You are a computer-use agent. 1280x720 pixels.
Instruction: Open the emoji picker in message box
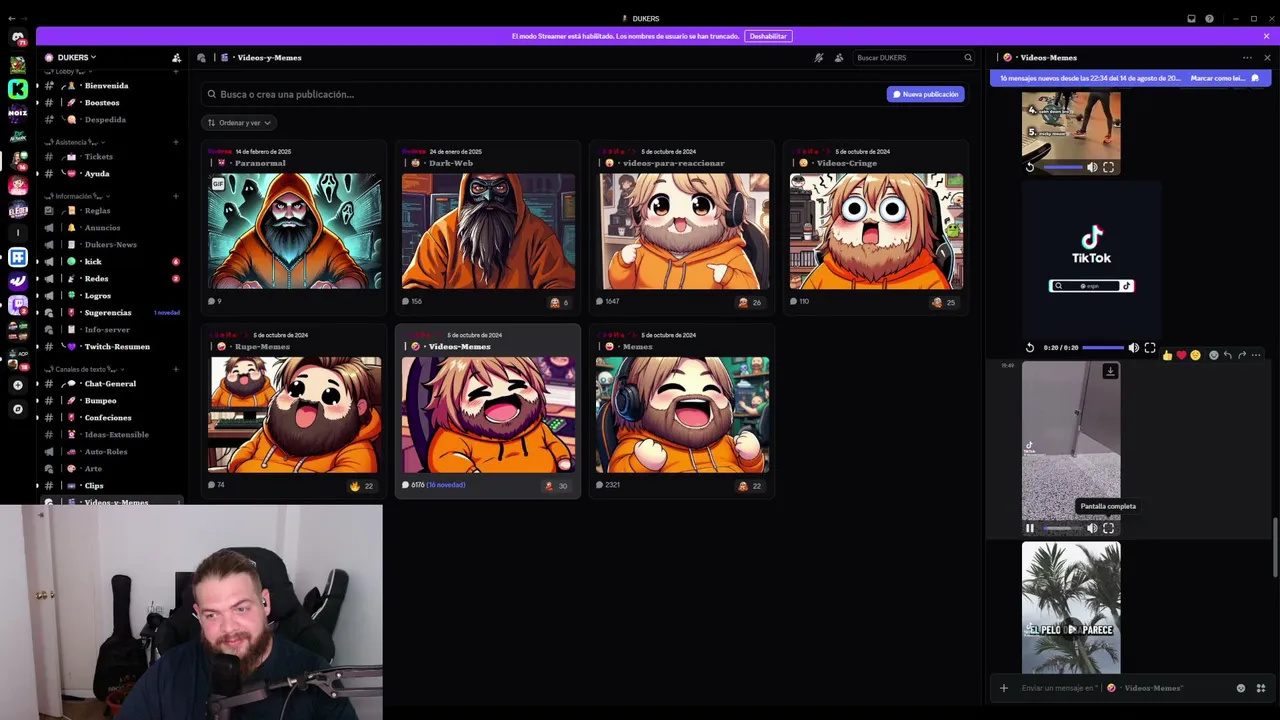[1241, 688]
